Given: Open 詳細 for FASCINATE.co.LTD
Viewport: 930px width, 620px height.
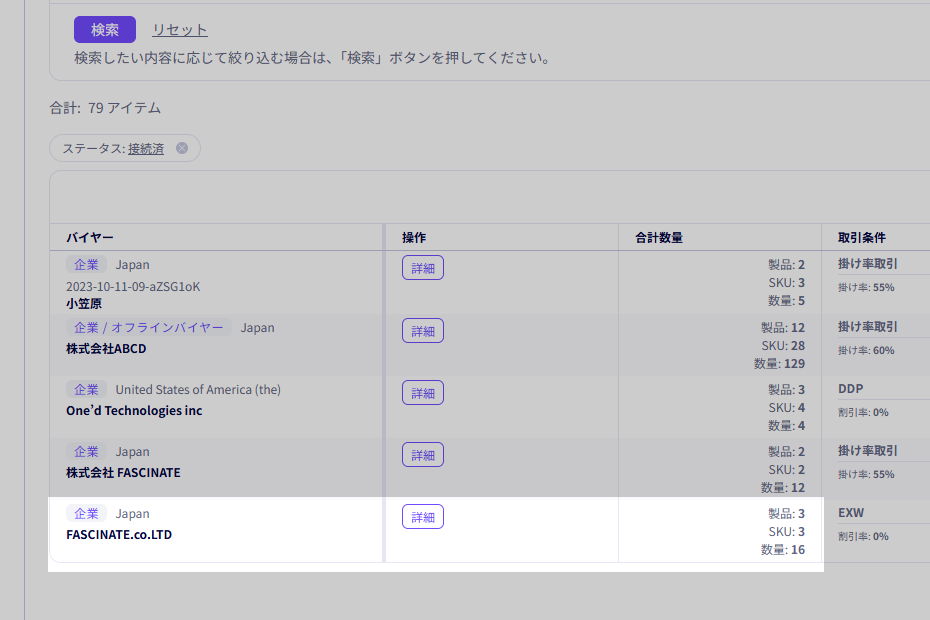Looking at the screenshot, I should point(423,517).
